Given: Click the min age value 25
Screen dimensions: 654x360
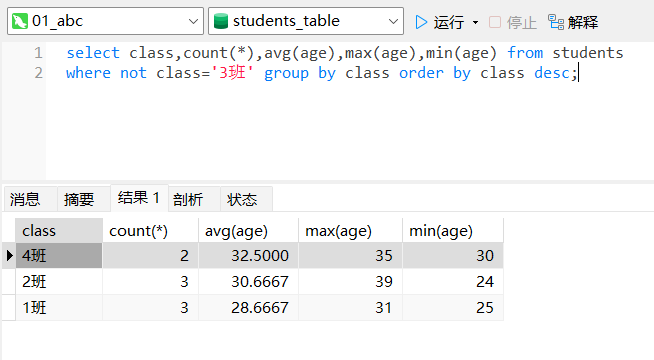Looking at the screenshot, I should (453, 307).
